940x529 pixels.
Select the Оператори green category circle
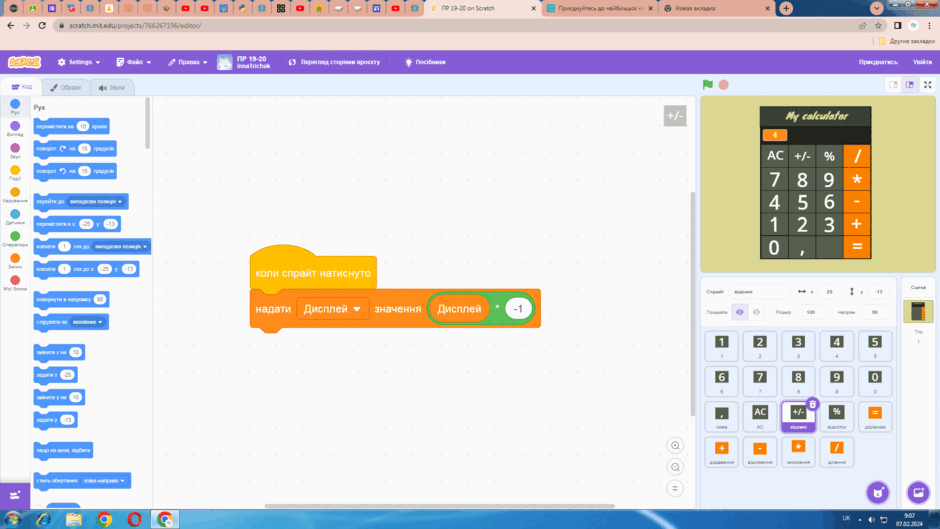[15, 236]
